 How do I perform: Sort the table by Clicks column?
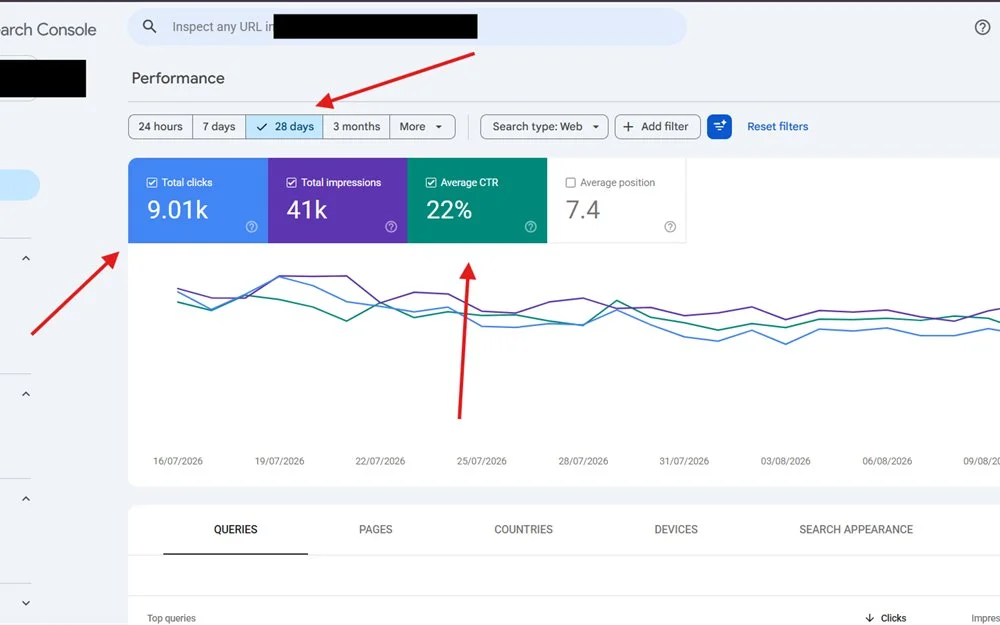[893, 618]
